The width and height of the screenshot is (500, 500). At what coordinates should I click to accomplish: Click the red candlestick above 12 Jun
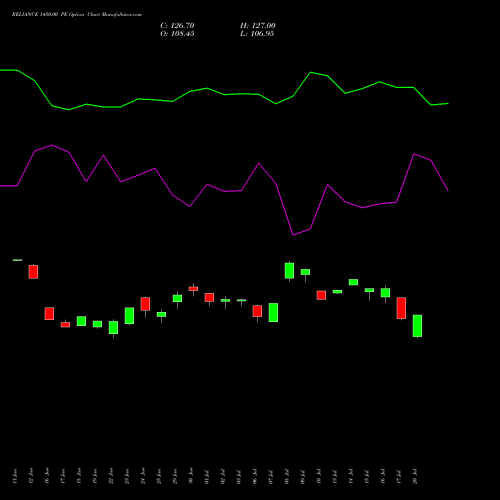point(33,272)
